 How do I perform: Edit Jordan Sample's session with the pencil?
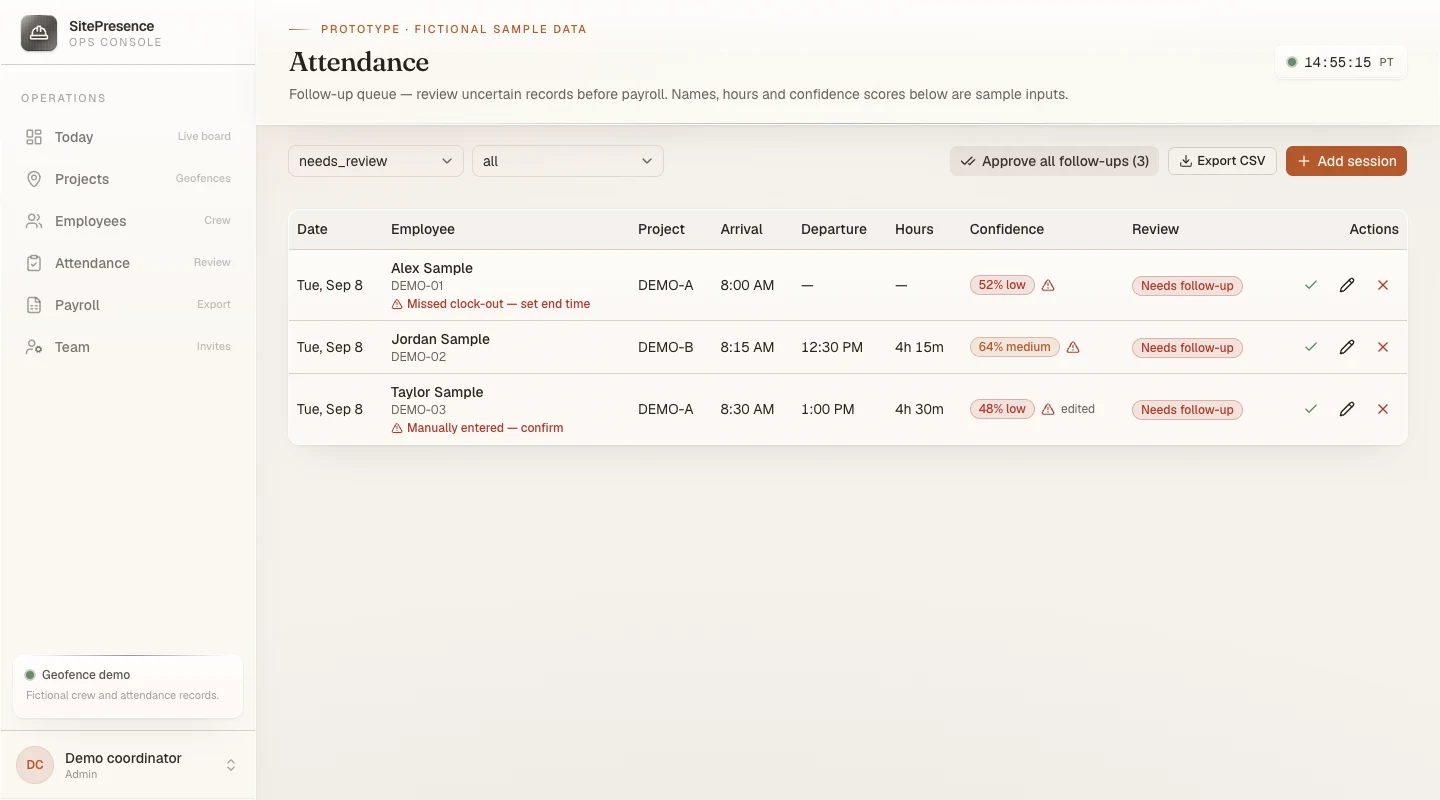[x=1347, y=347]
